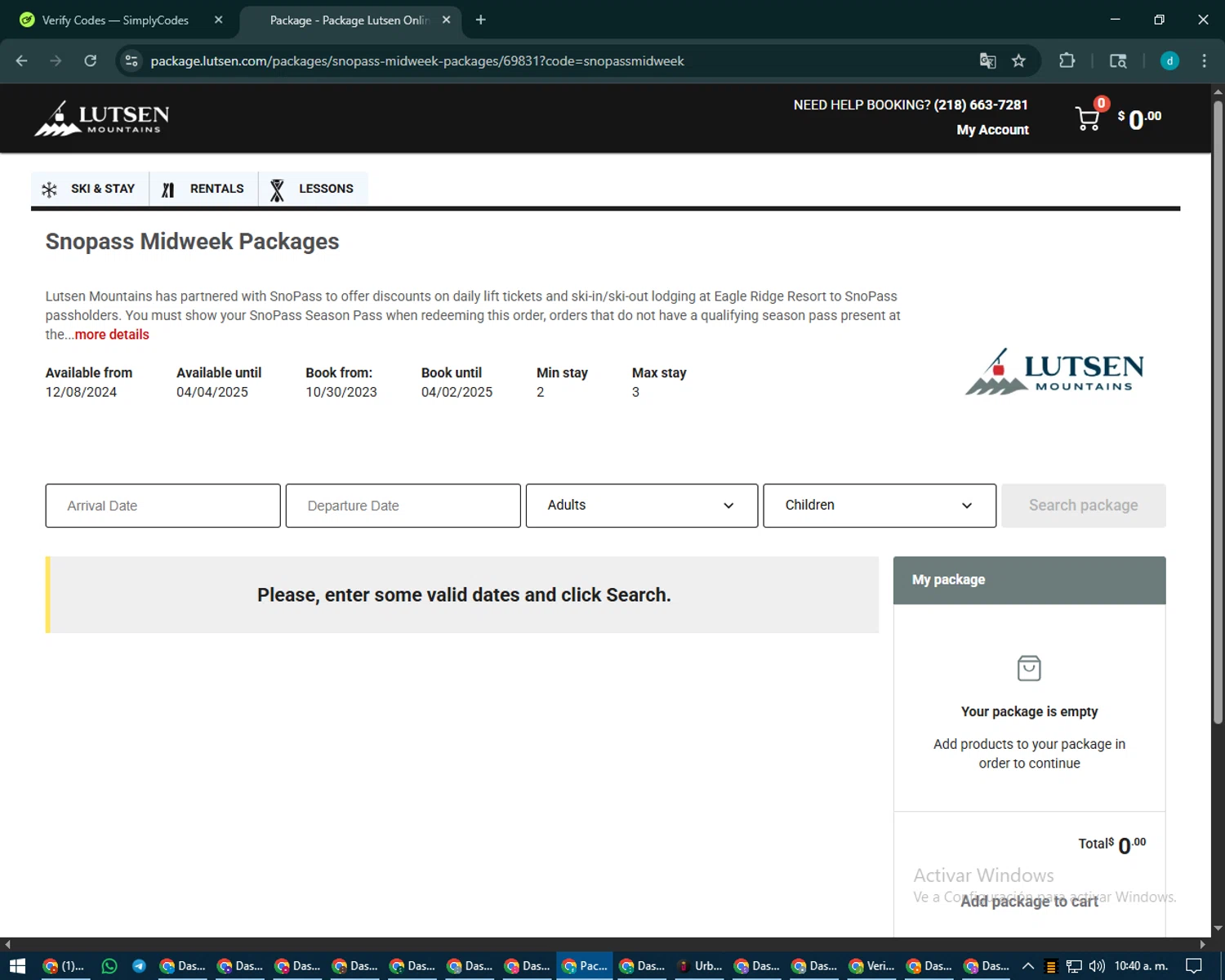Select the Rentals tab
Image resolution: width=1225 pixels, height=980 pixels.
click(204, 189)
